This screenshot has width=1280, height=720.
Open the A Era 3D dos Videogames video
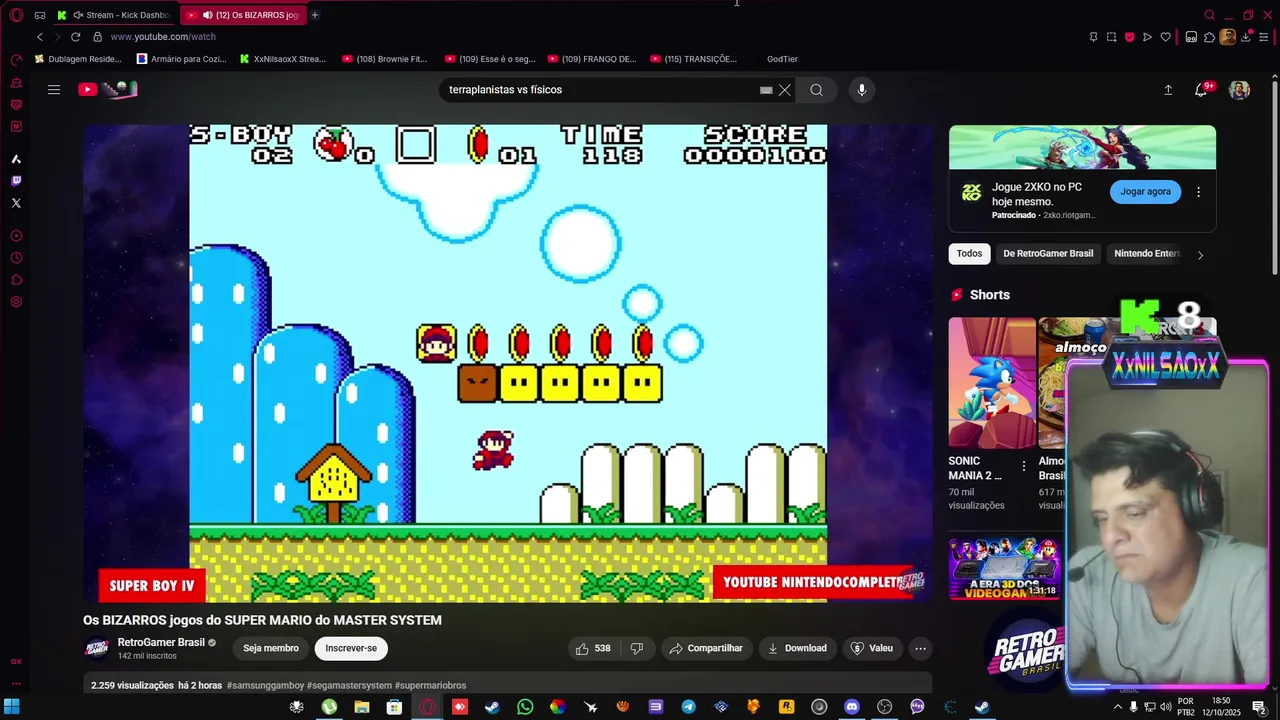coord(1004,569)
